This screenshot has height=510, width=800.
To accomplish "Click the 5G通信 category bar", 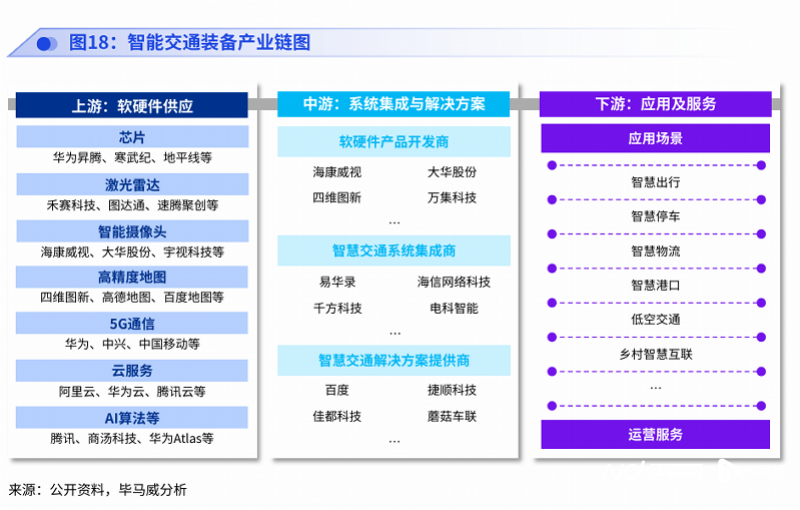I will (132, 323).
